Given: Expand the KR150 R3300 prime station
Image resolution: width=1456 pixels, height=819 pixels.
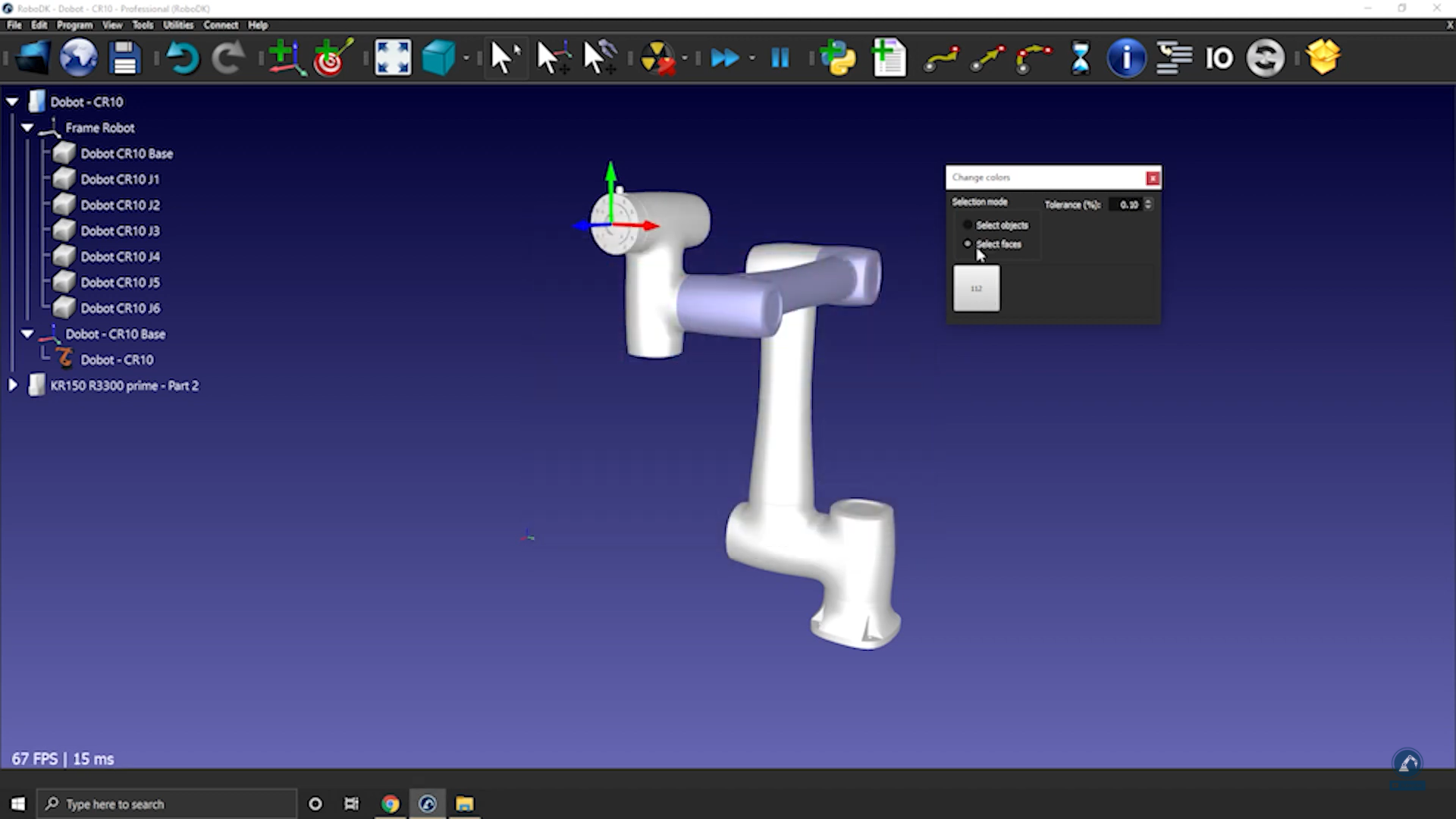Looking at the screenshot, I should pyautogui.click(x=13, y=385).
